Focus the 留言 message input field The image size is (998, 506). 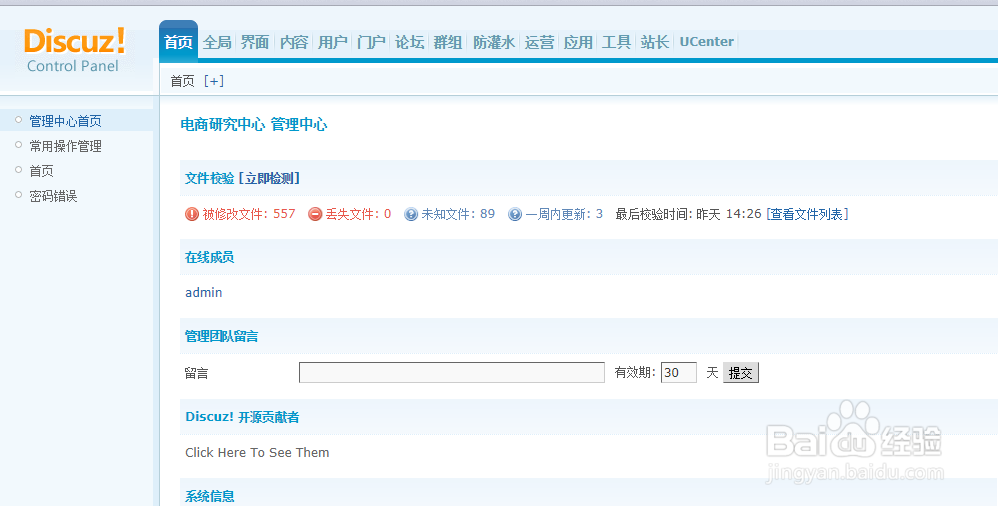(452, 372)
